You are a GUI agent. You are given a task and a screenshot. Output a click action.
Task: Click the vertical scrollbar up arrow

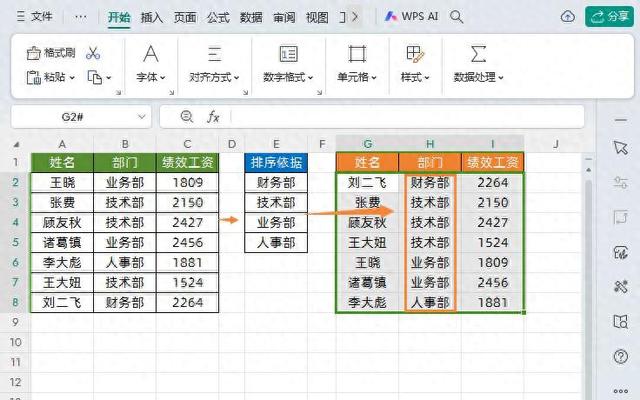[588, 169]
